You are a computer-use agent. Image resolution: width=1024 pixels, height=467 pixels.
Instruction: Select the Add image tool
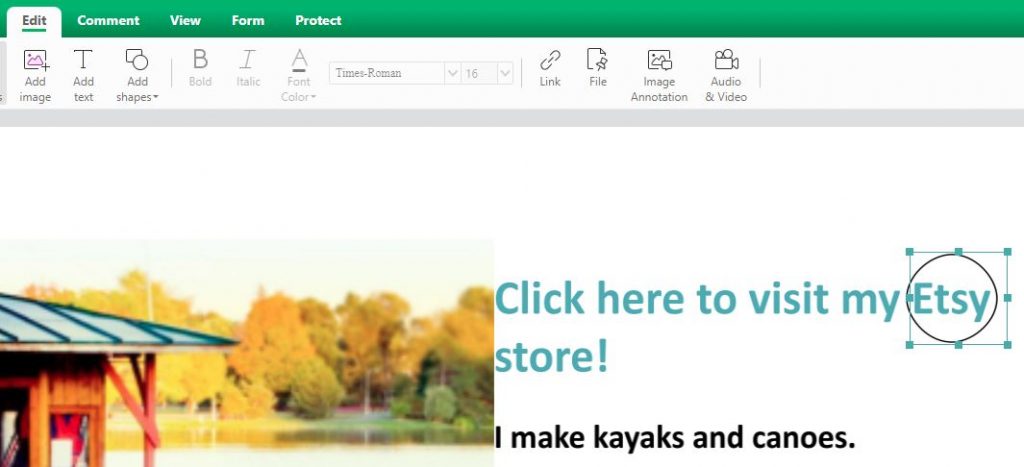click(35, 75)
